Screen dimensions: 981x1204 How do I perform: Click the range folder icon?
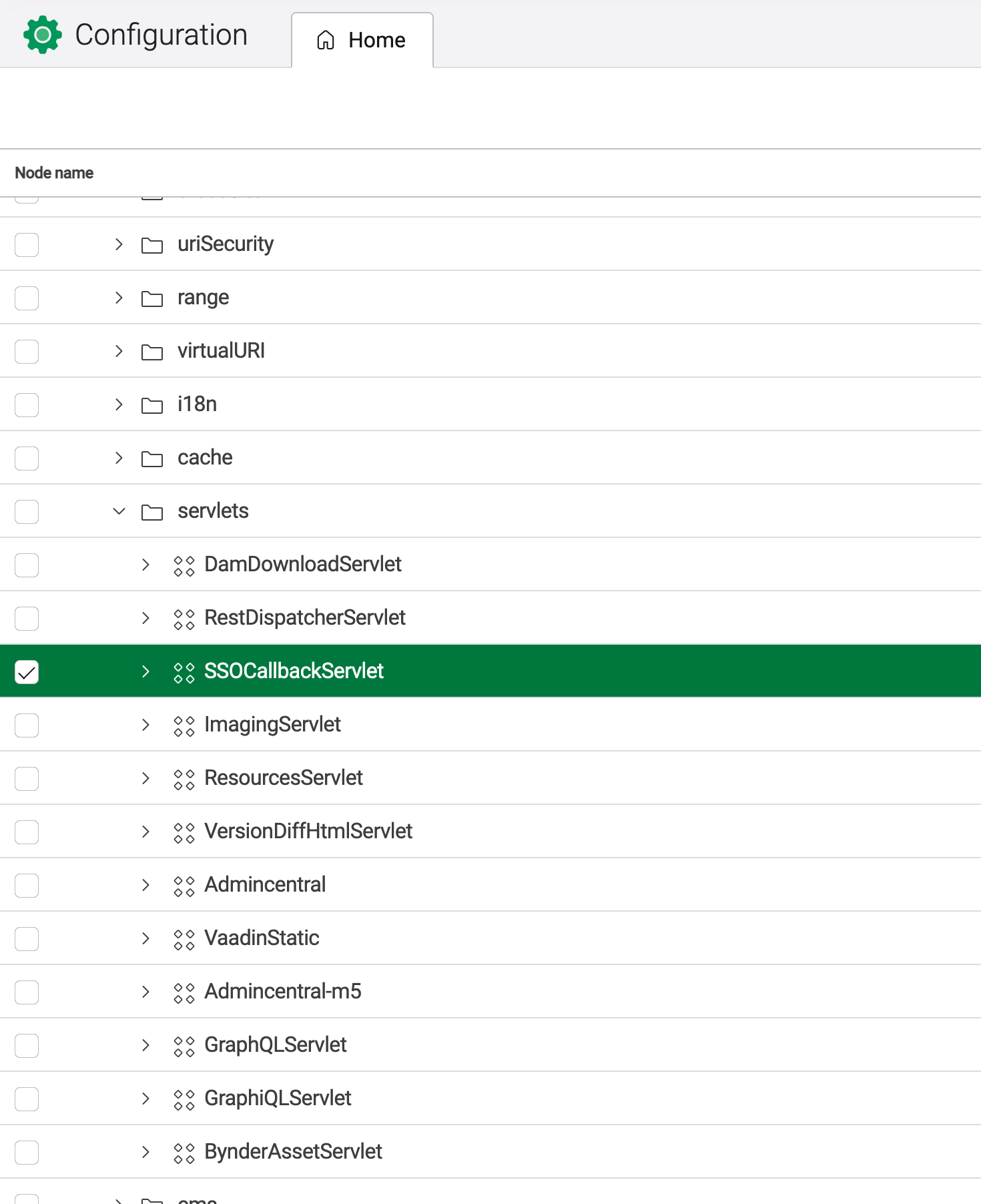click(152, 298)
